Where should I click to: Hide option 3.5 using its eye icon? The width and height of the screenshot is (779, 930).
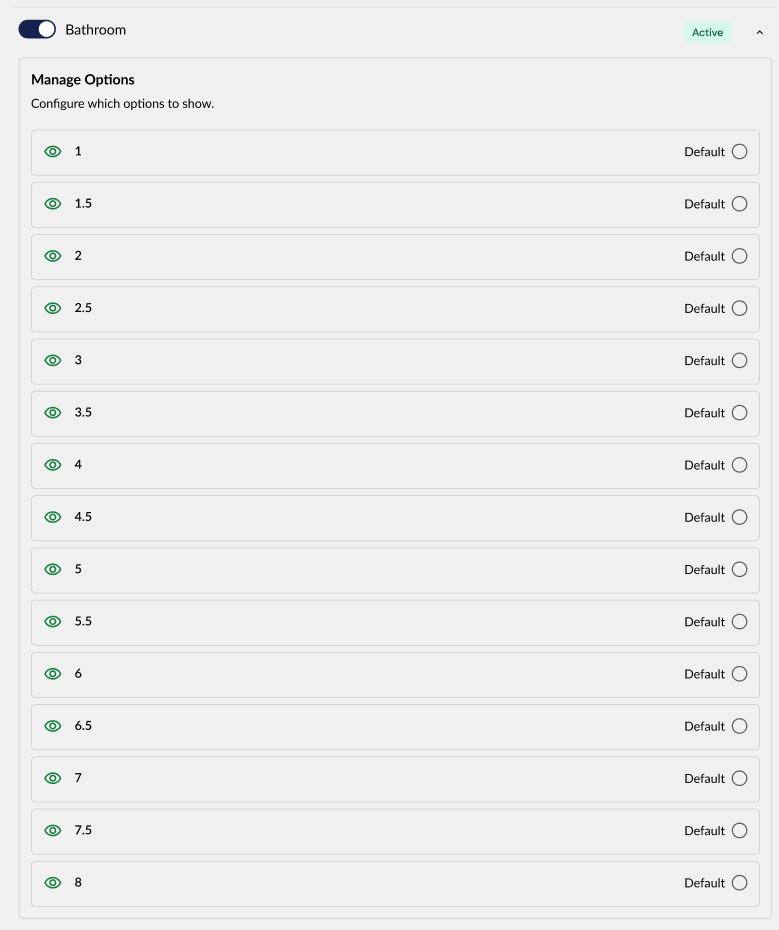(53, 413)
